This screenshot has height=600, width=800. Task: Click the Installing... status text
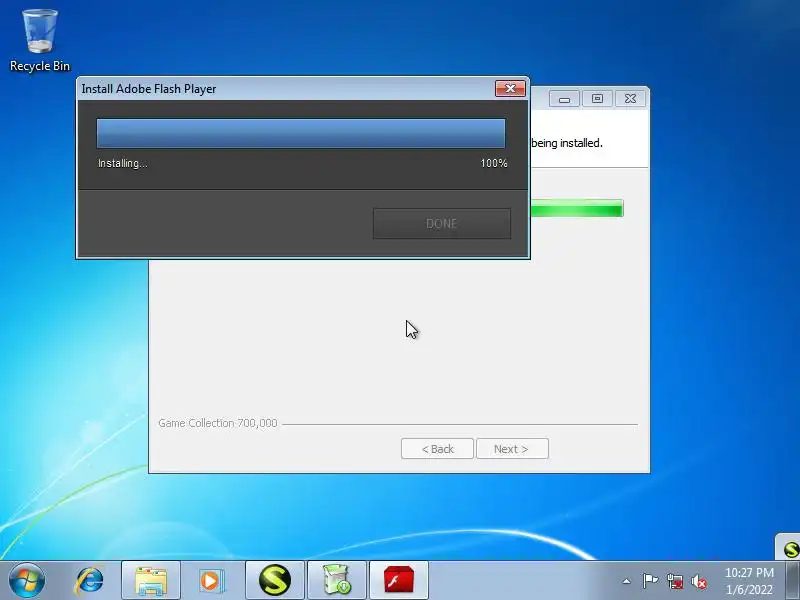tap(122, 163)
